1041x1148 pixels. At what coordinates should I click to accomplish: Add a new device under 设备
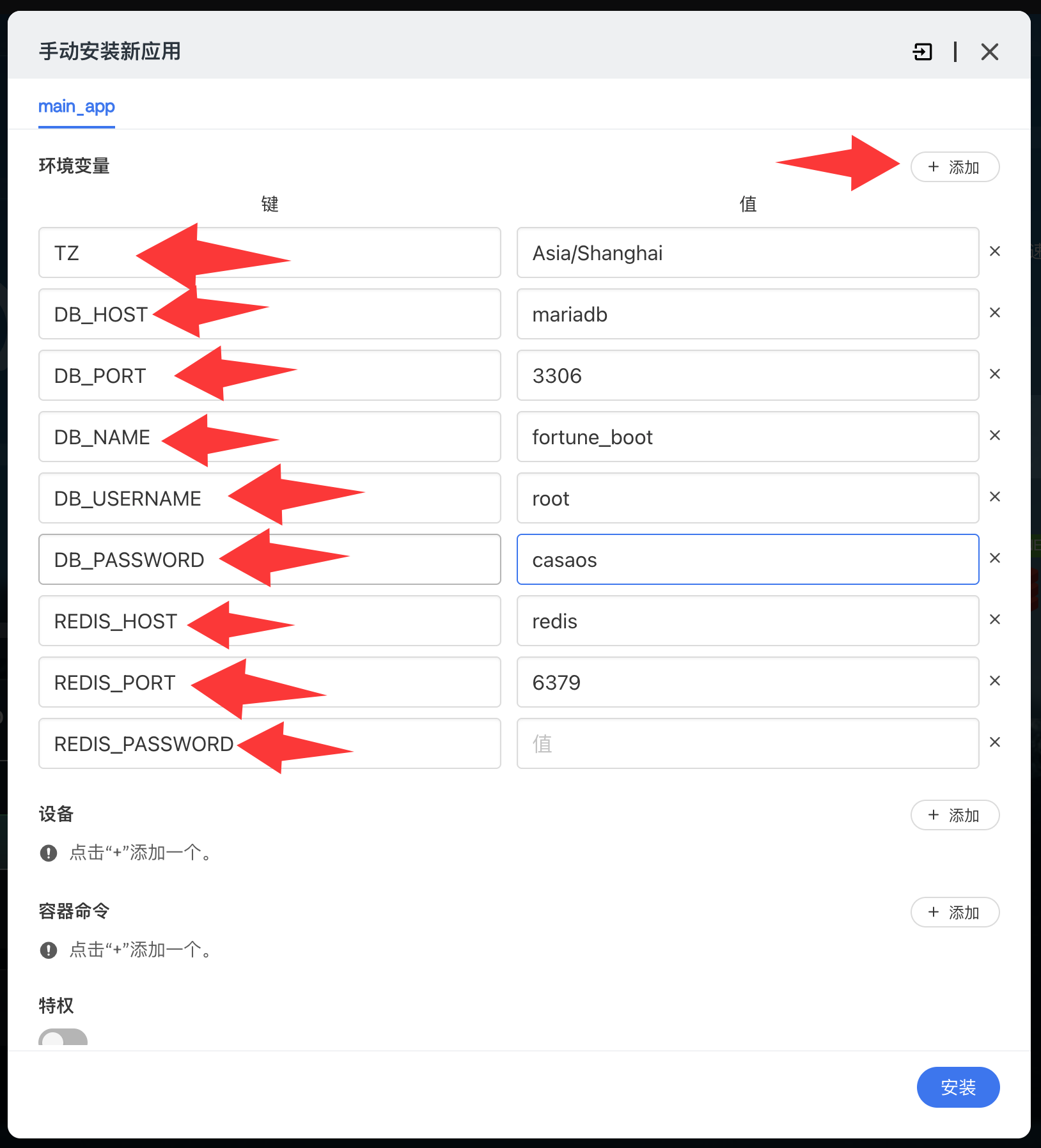954,816
